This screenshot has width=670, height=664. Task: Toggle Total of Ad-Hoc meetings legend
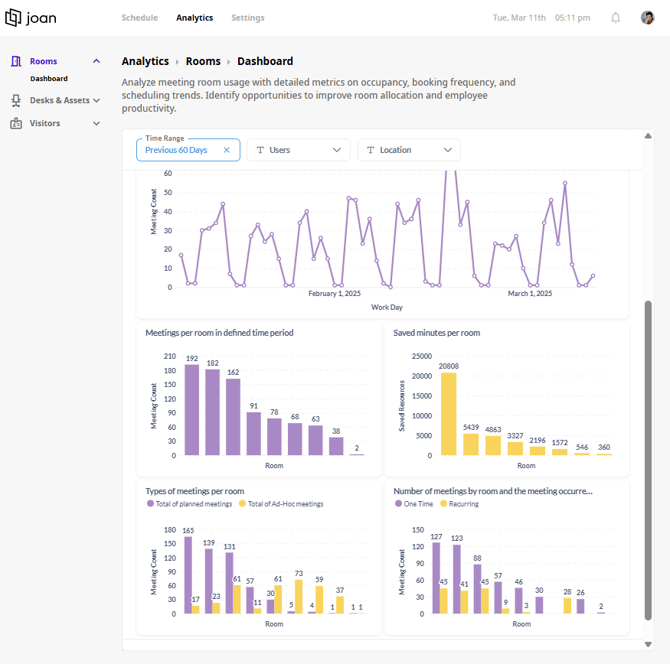pos(281,504)
